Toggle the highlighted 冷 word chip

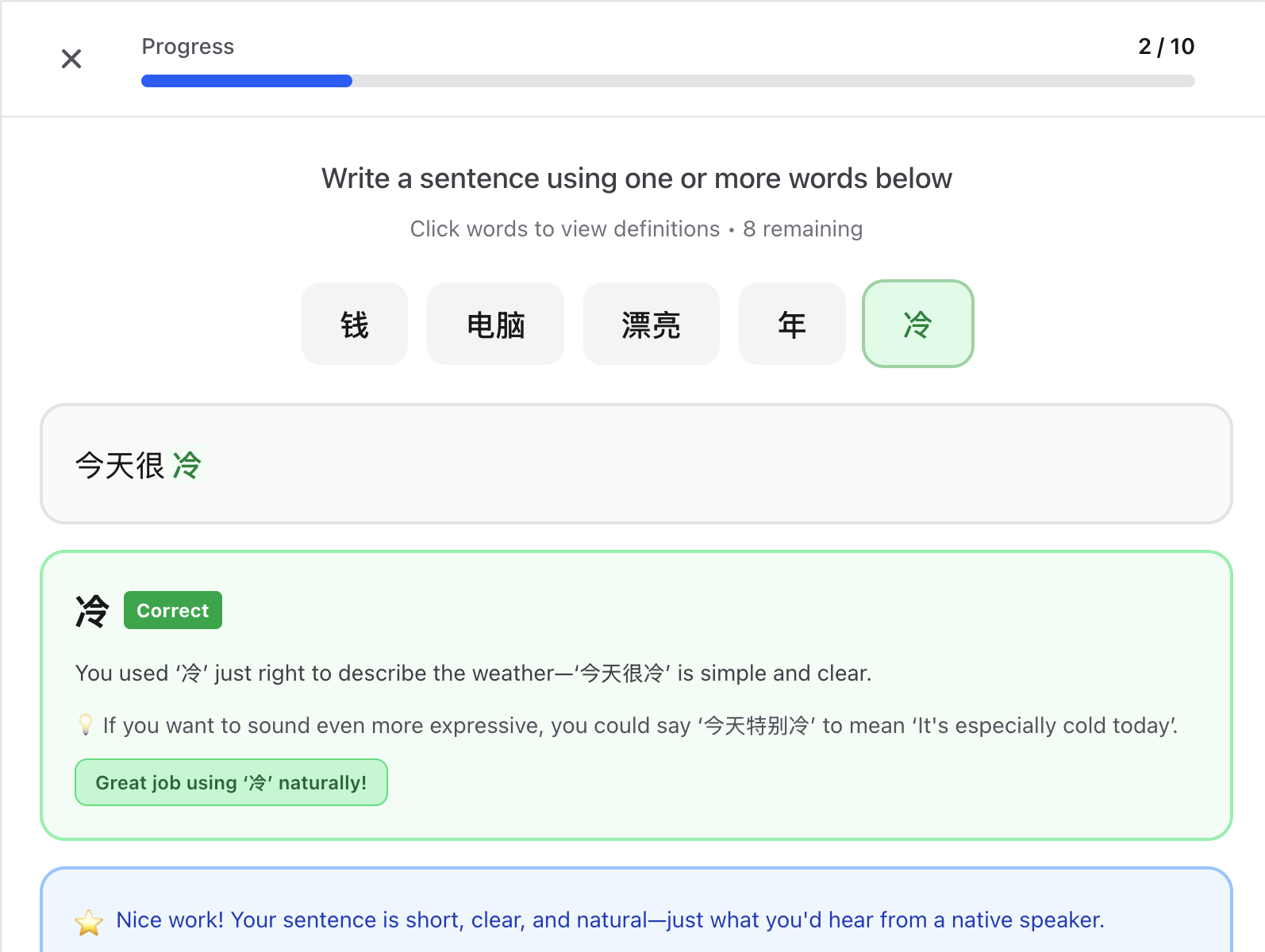[x=917, y=324]
